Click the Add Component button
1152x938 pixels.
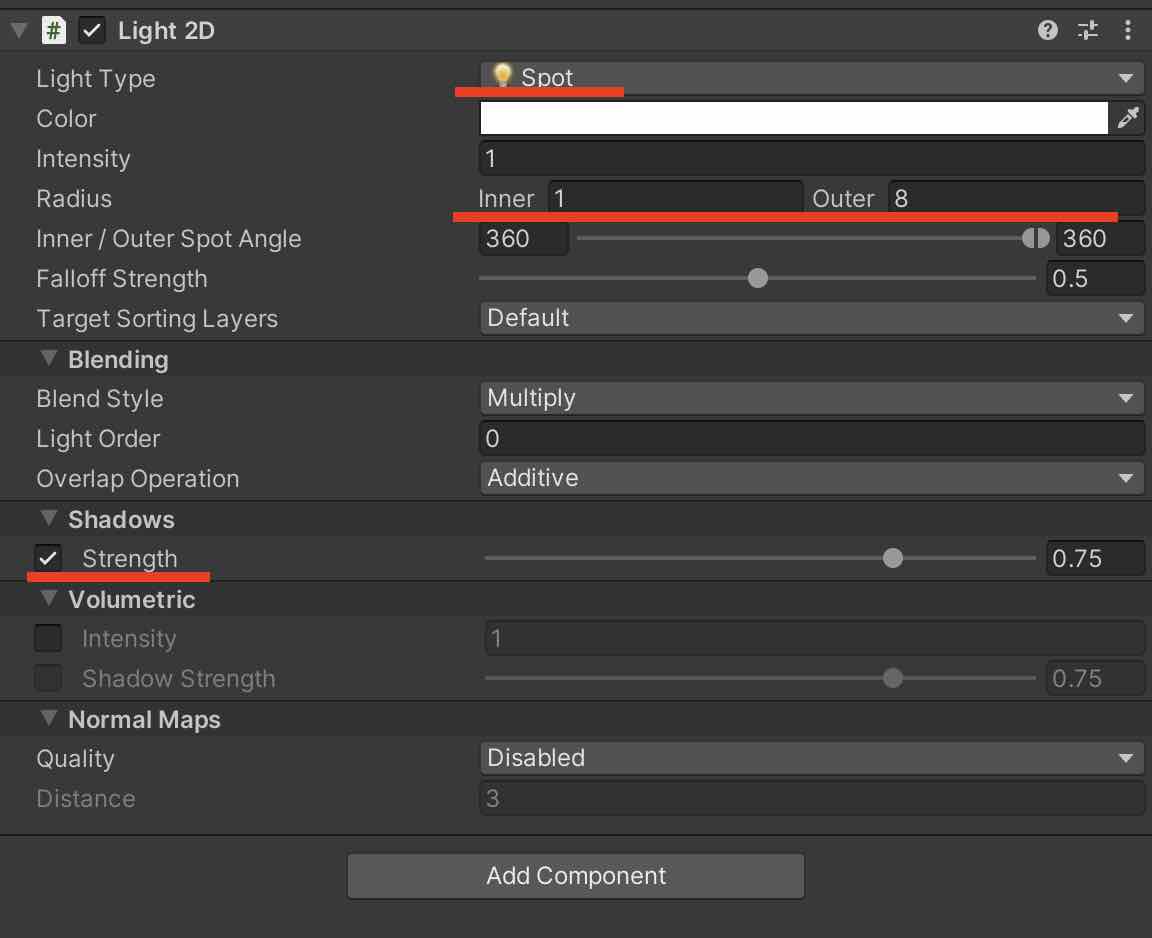(576, 875)
